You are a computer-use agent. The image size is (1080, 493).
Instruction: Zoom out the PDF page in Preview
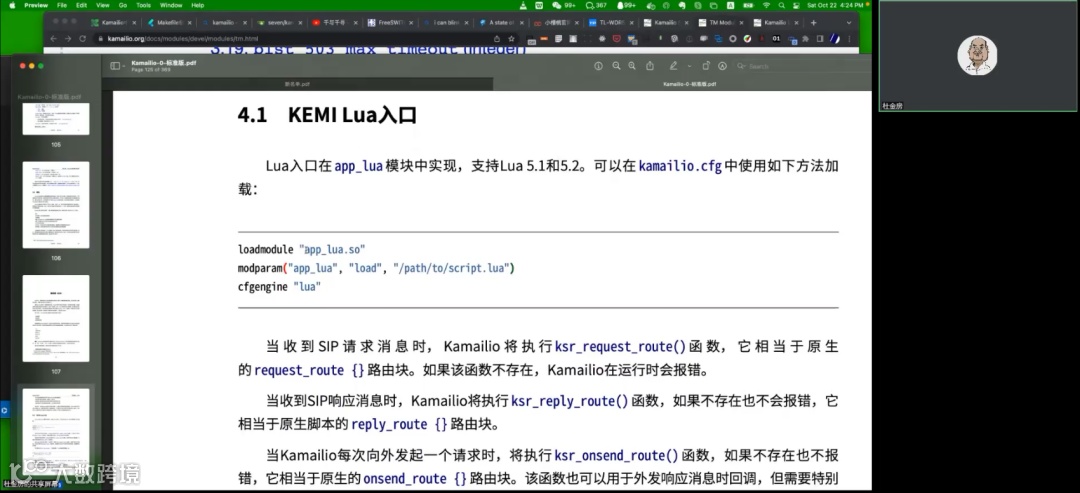[x=616, y=66]
